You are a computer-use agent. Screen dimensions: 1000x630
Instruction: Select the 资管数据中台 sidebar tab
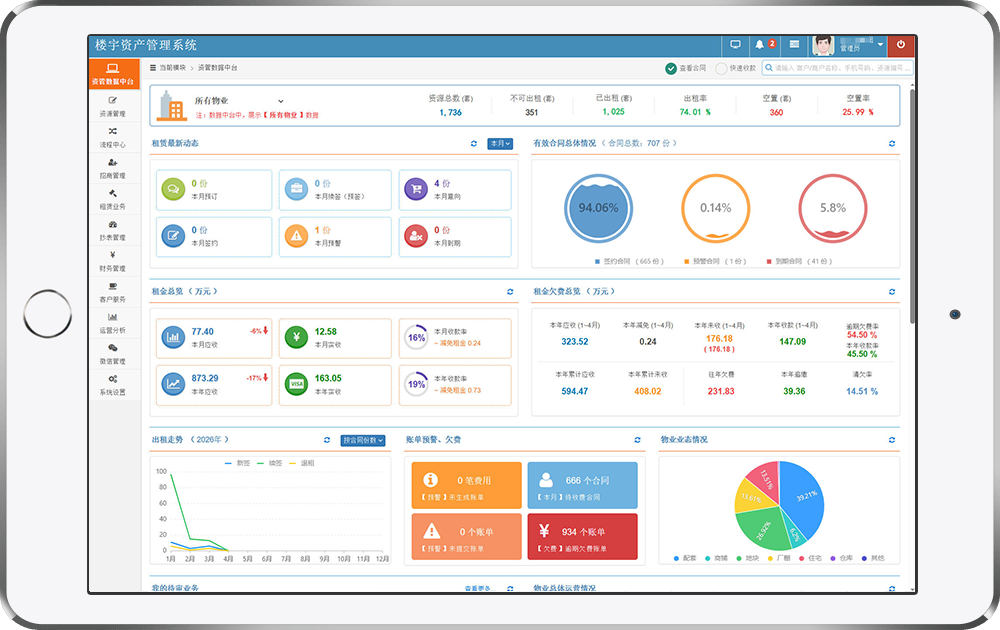point(113,74)
